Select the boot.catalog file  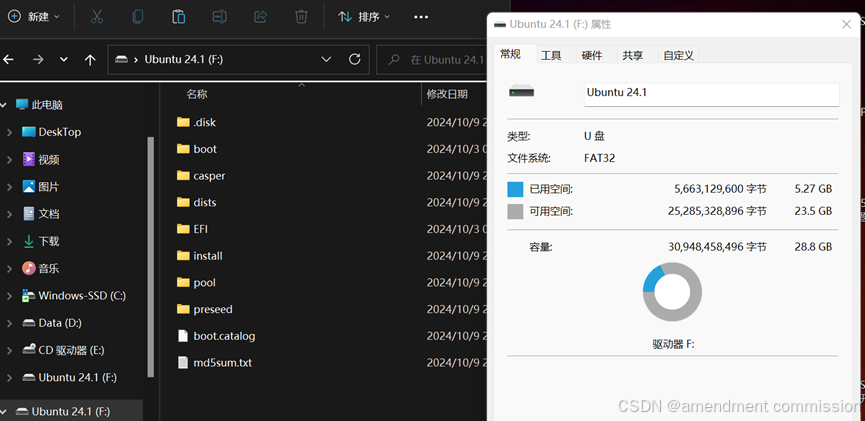click(x=216, y=336)
